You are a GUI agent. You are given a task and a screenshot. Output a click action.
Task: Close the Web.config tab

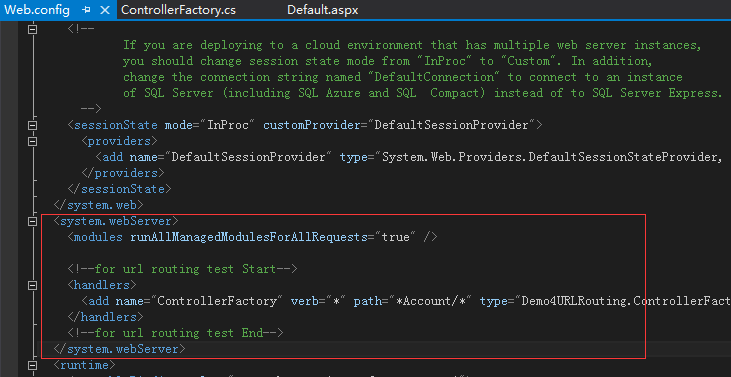(105, 10)
